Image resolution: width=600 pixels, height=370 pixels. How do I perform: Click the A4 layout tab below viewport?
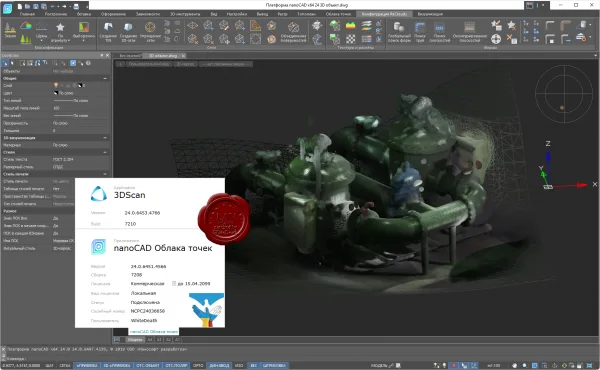click(150, 339)
